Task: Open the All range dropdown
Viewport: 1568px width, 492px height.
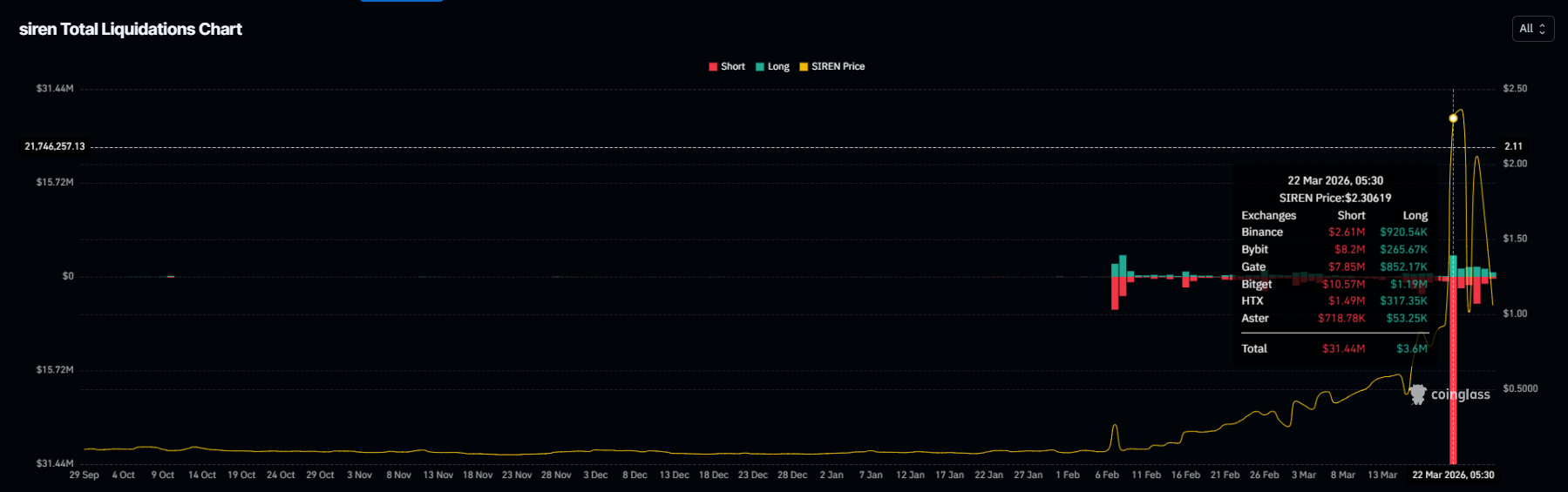Action: (1532, 29)
